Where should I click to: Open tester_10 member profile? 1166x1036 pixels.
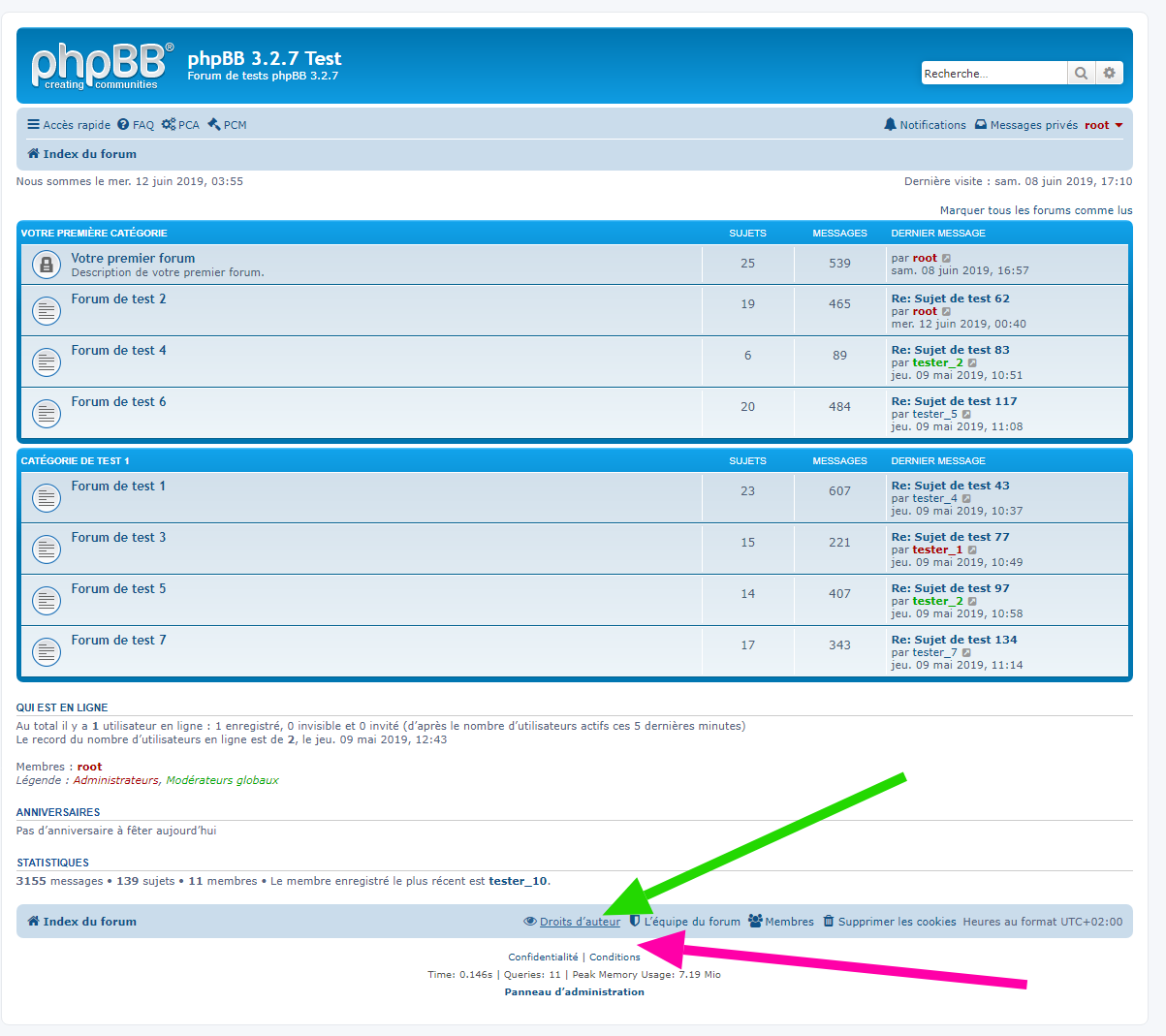[x=518, y=882]
